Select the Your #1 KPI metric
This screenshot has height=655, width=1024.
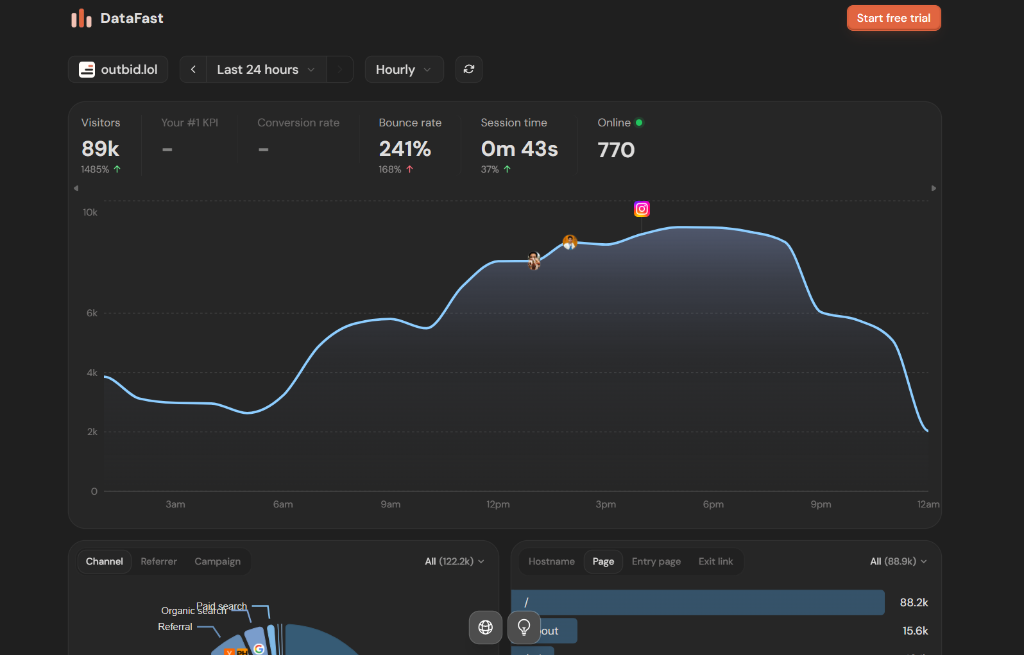click(x=189, y=137)
